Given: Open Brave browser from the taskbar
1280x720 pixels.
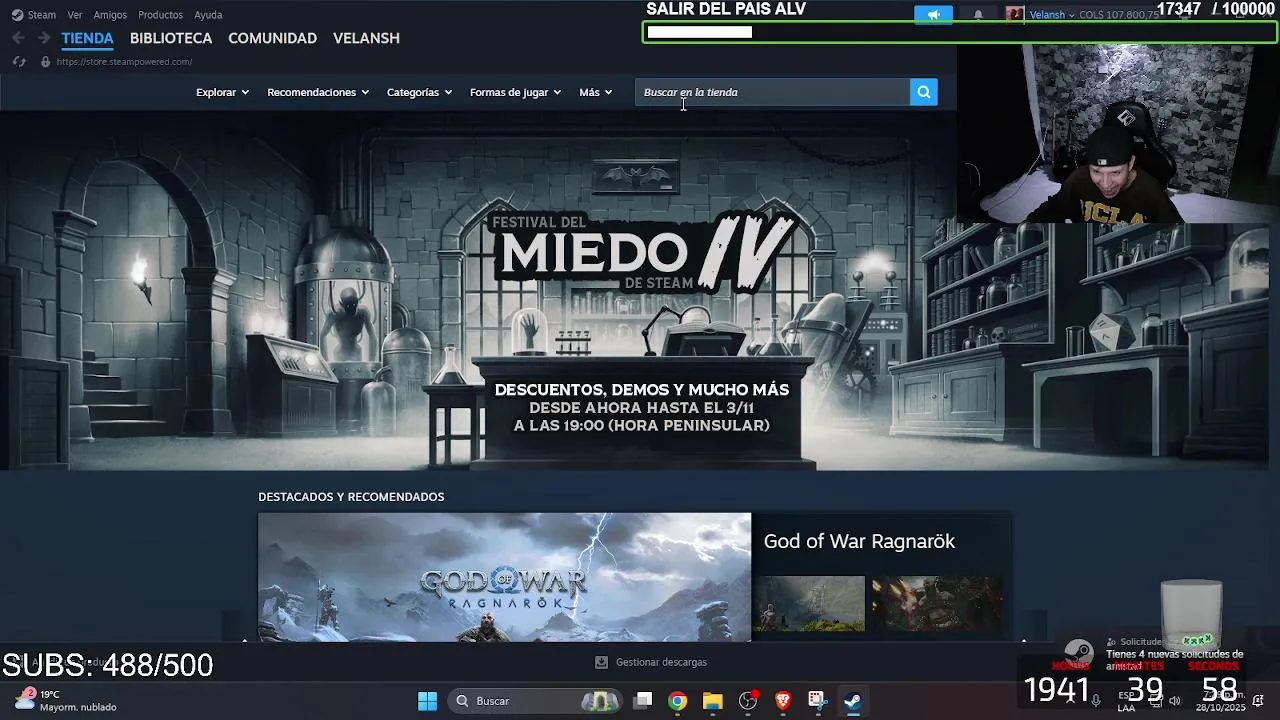Looking at the screenshot, I should (x=782, y=701).
